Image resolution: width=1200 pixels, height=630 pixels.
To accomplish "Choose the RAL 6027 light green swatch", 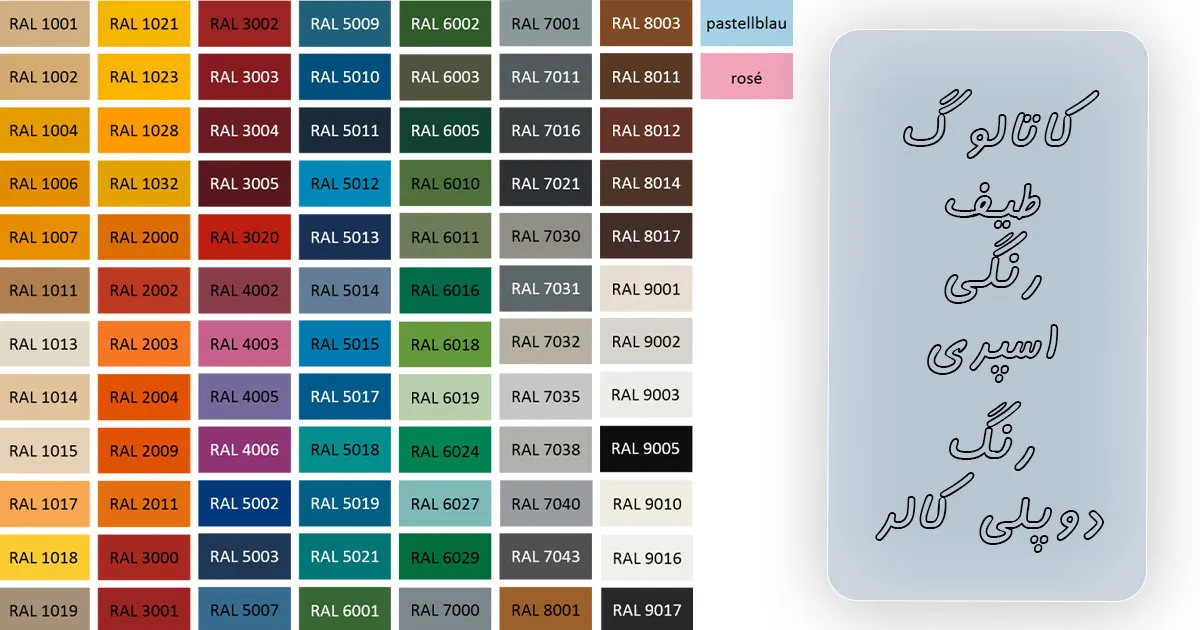I will pos(445,504).
